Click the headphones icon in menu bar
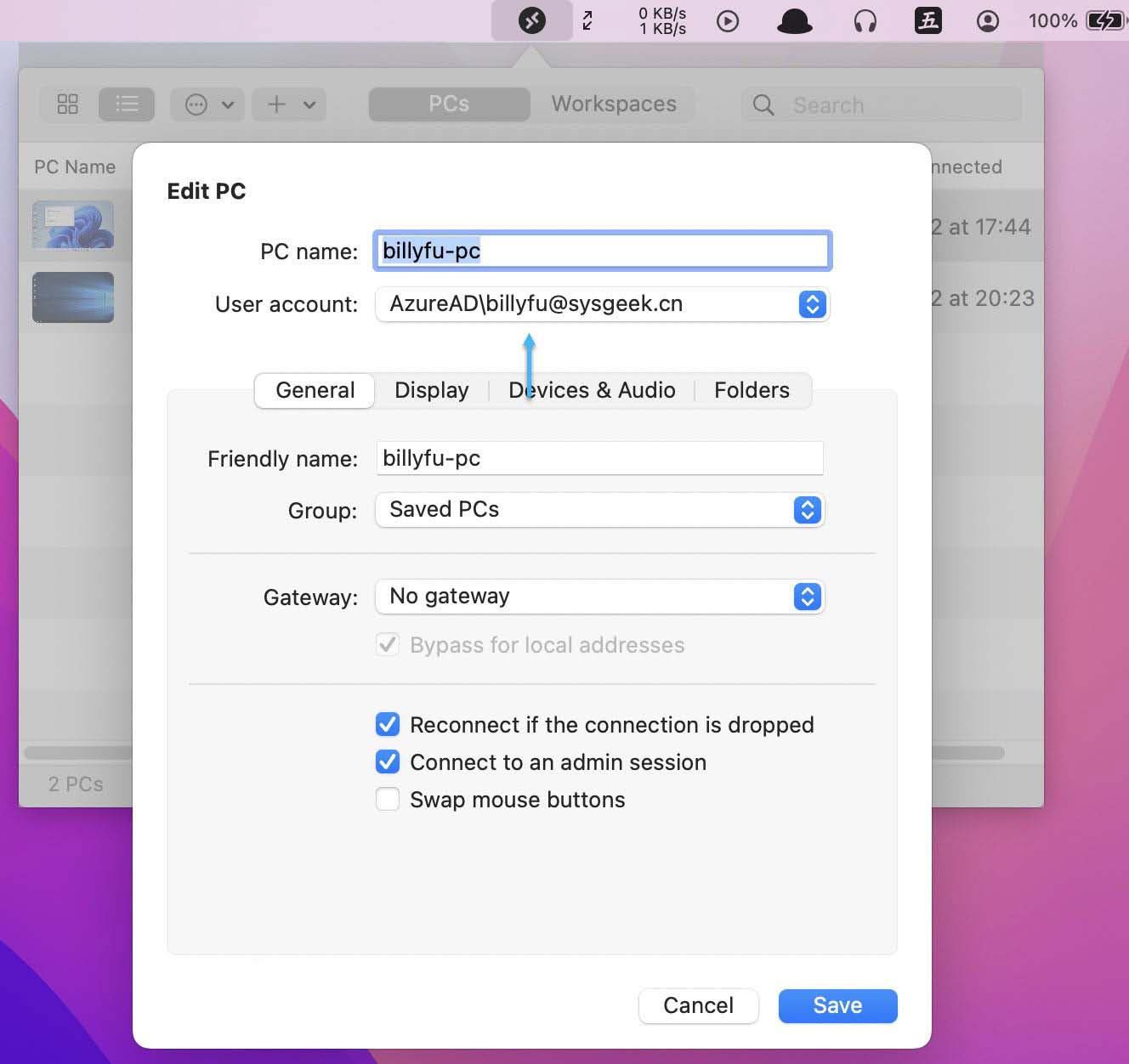Screen dimensions: 1129x1064 click(865, 20)
